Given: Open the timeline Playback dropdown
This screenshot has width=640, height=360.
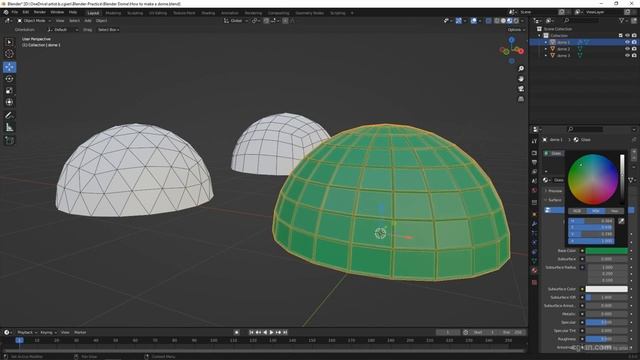Looking at the screenshot, I should click(27, 332).
